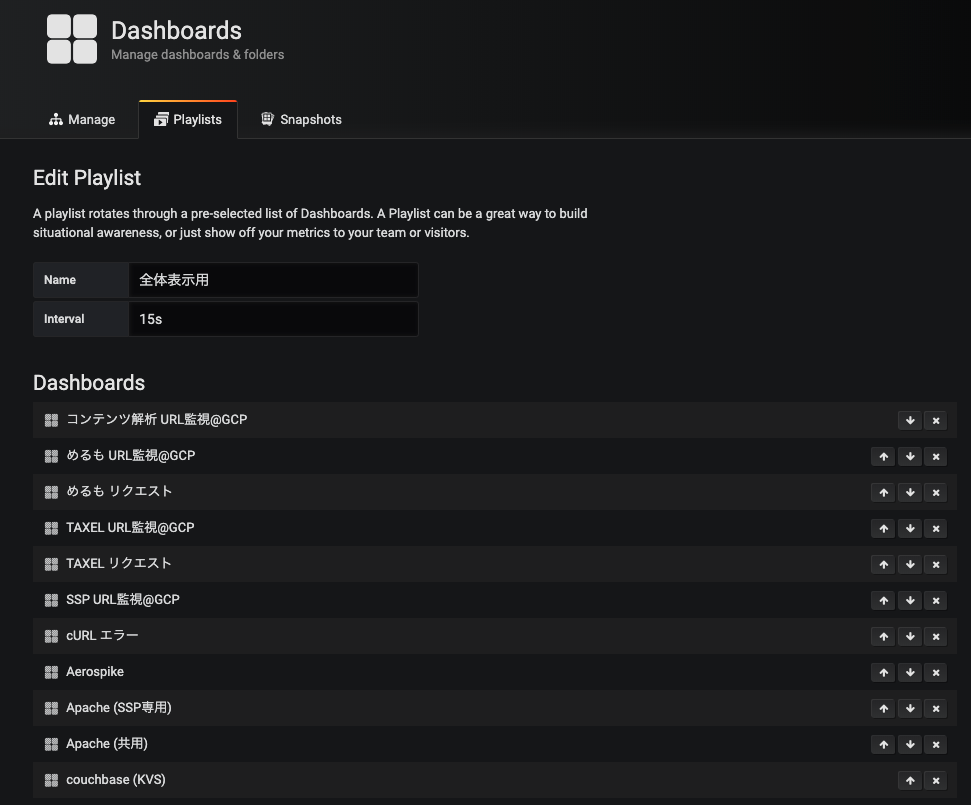
Task: Move TAXEL リクエスト dashboard down
Action: pyautogui.click(x=910, y=565)
